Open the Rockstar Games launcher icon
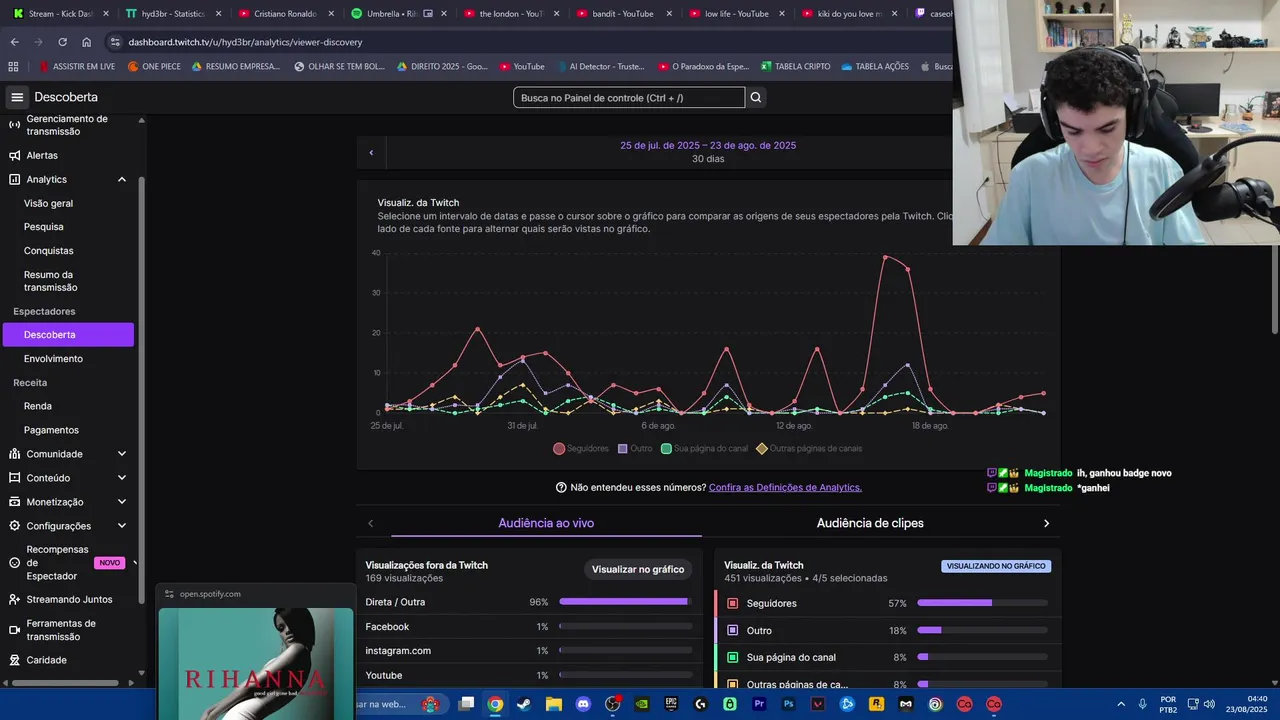 coord(876,704)
